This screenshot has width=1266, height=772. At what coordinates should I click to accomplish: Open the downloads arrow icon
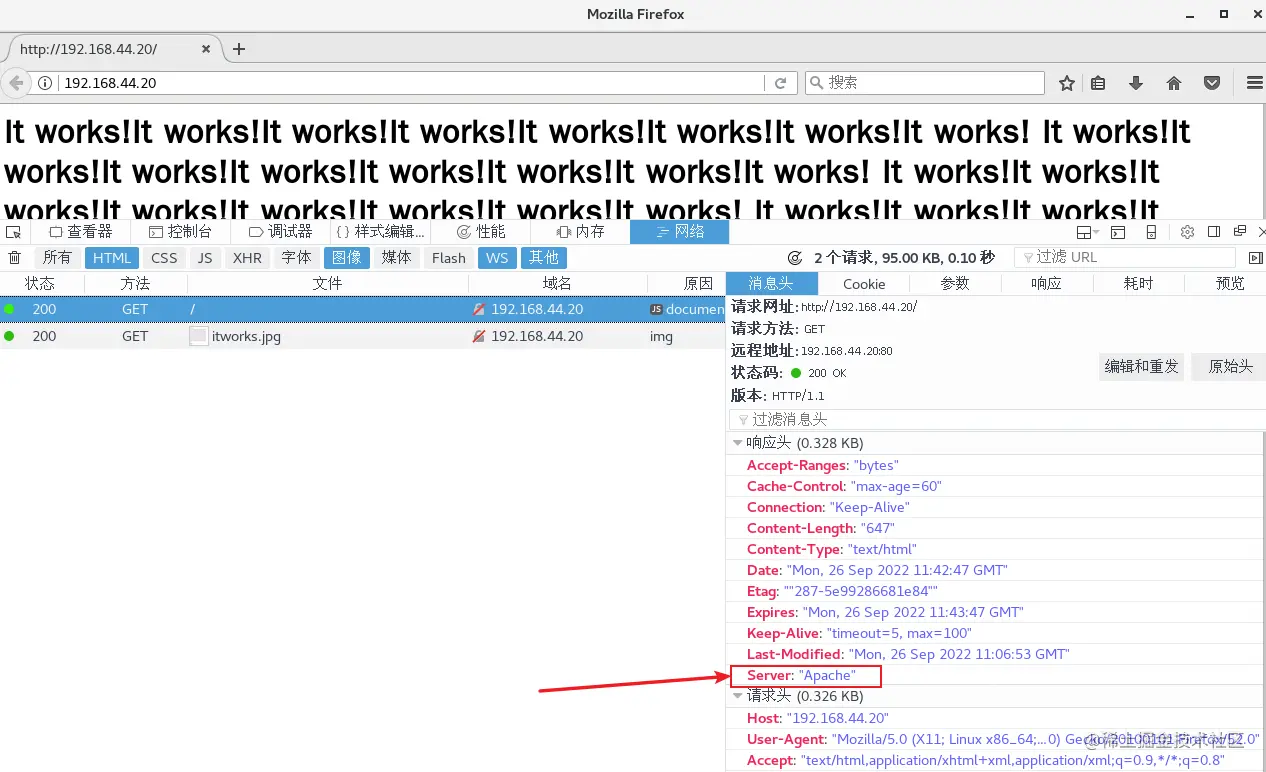point(1136,83)
